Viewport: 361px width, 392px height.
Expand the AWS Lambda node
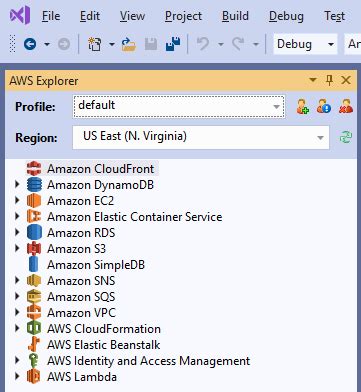(x=18, y=377)
